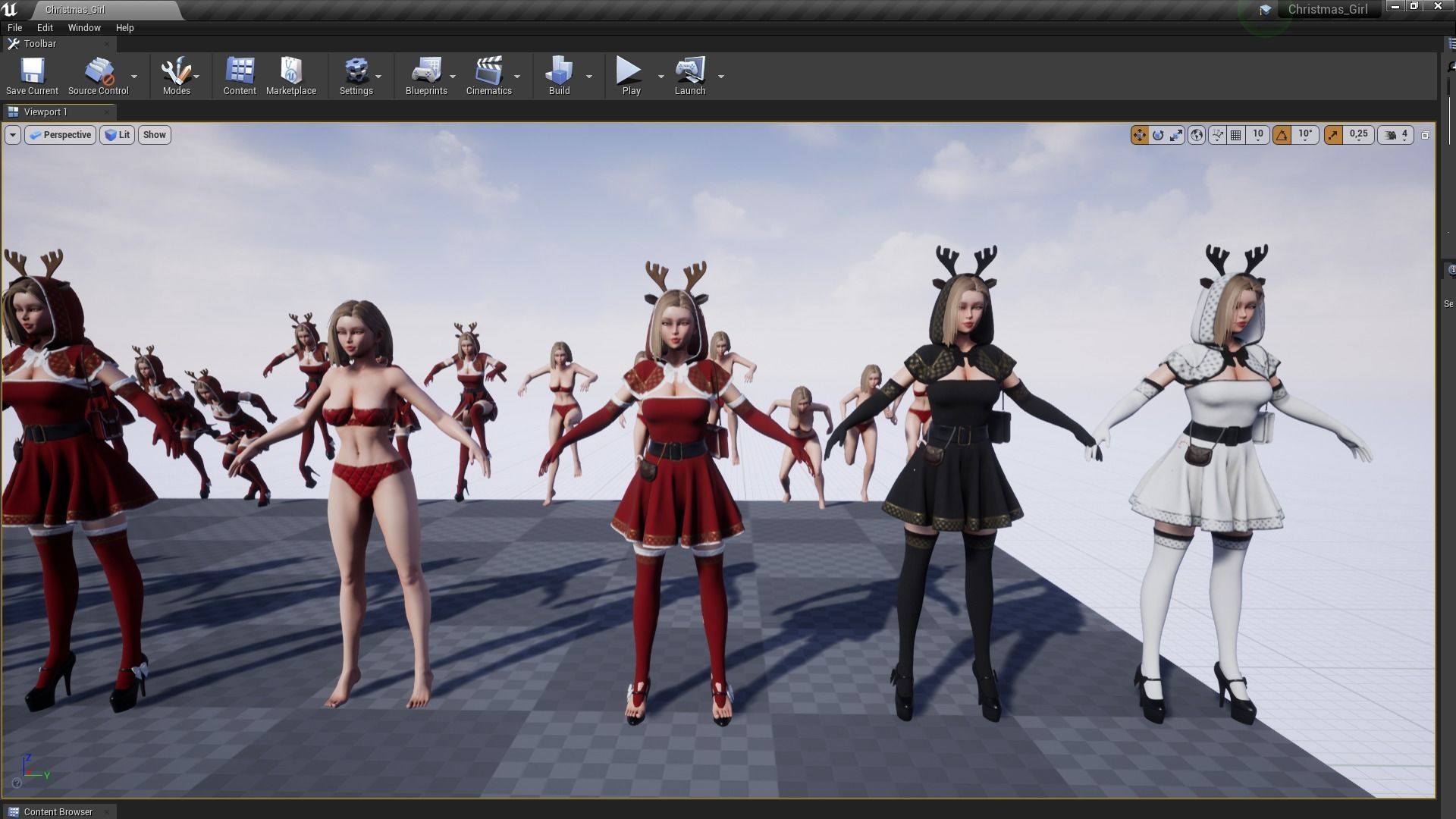Click the Build toolbar icon

[559, 71]
